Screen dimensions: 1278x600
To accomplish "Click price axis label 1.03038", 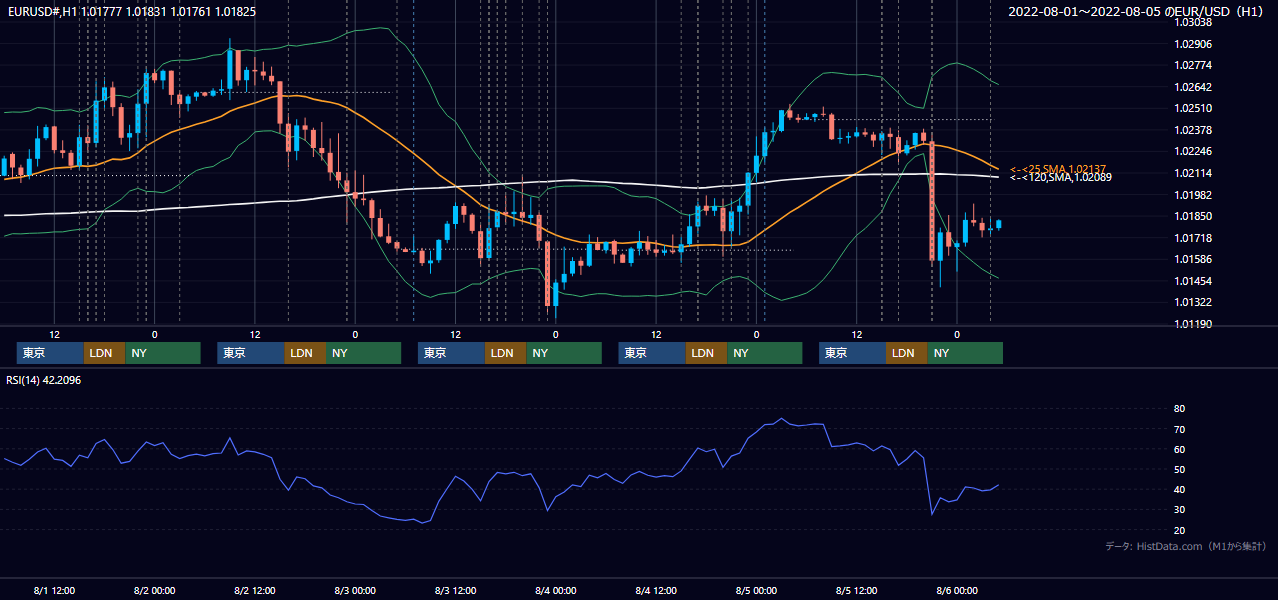I will point(1192,22).
